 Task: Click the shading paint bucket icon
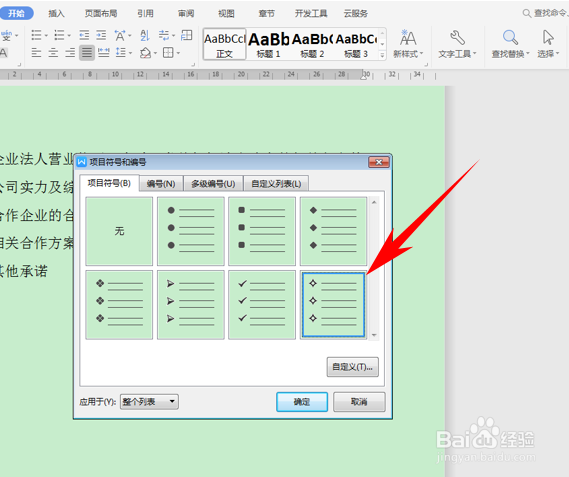pyautogui.click(x=146, y=53)
